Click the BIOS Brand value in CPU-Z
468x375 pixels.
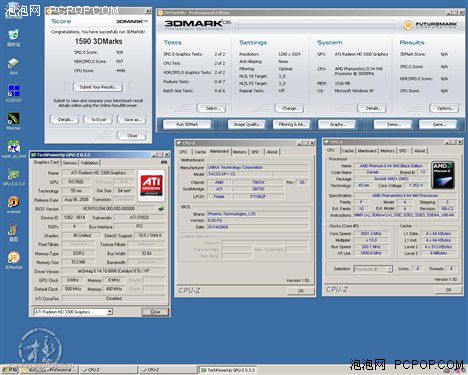coord(257,214)
